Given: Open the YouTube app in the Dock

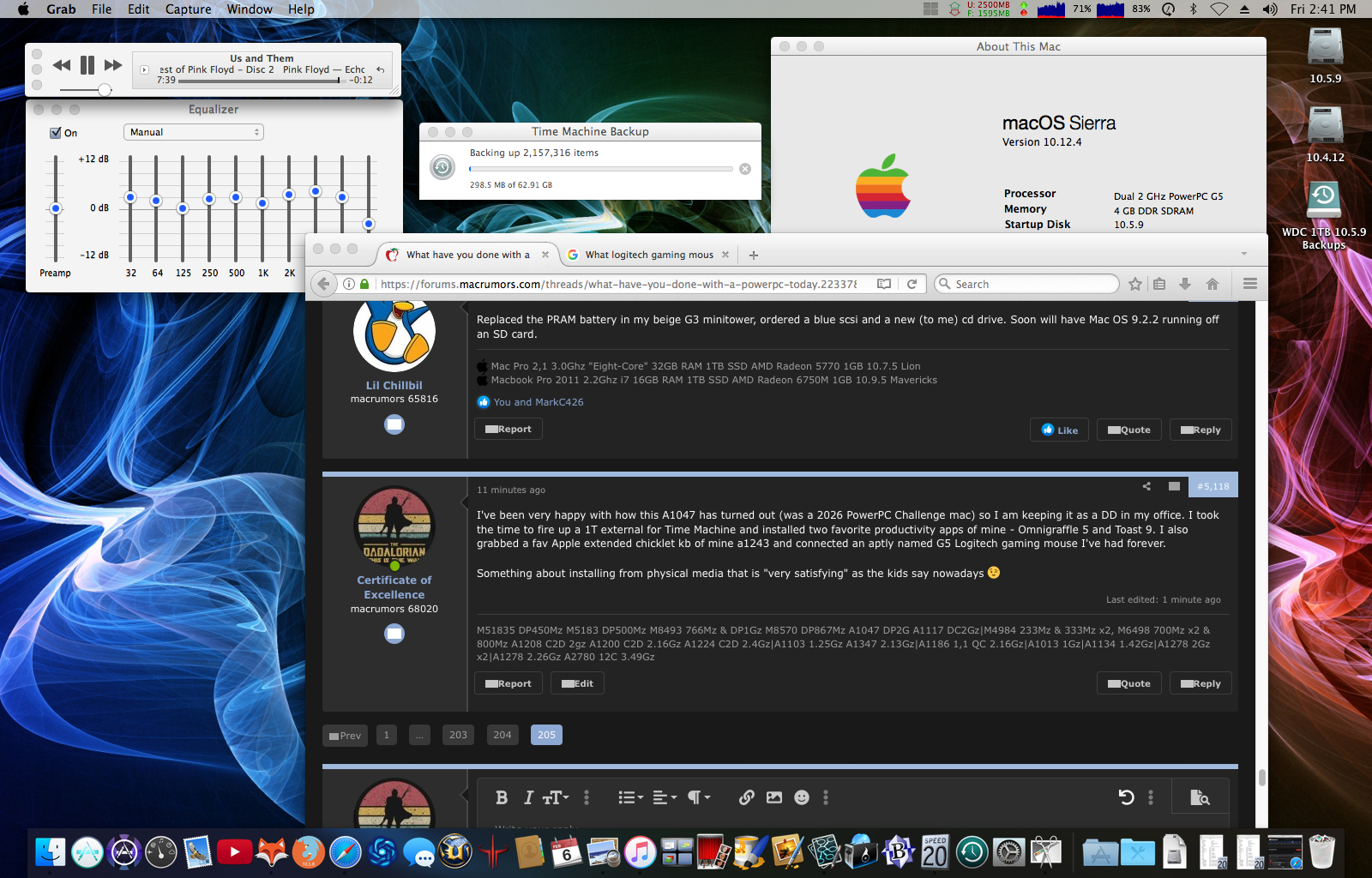Looking at the screenshot, I should click(x=234, y=852).
